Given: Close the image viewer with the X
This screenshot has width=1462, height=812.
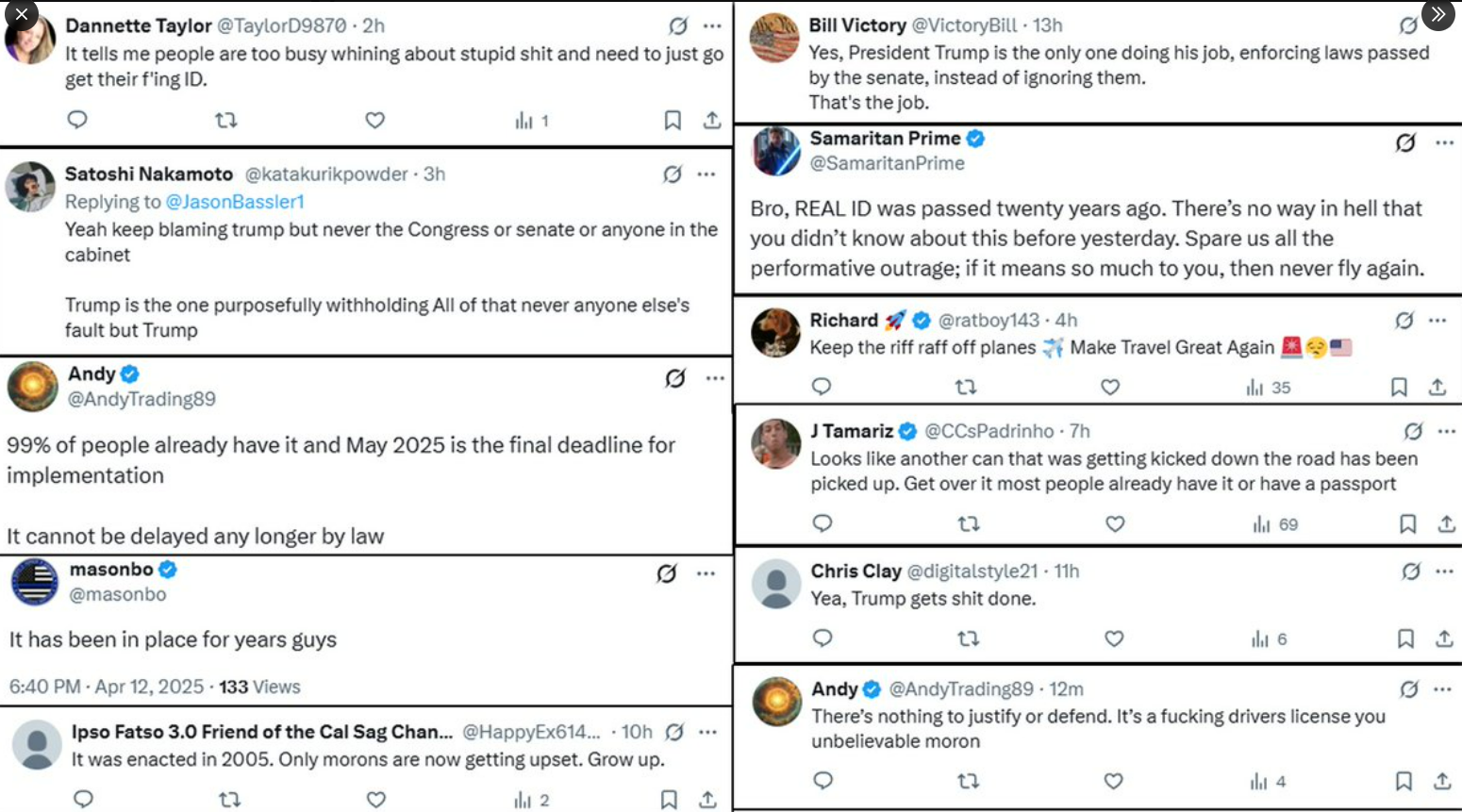Looking at the screenshot, I should pyautogui.click(x=21, y=14).
